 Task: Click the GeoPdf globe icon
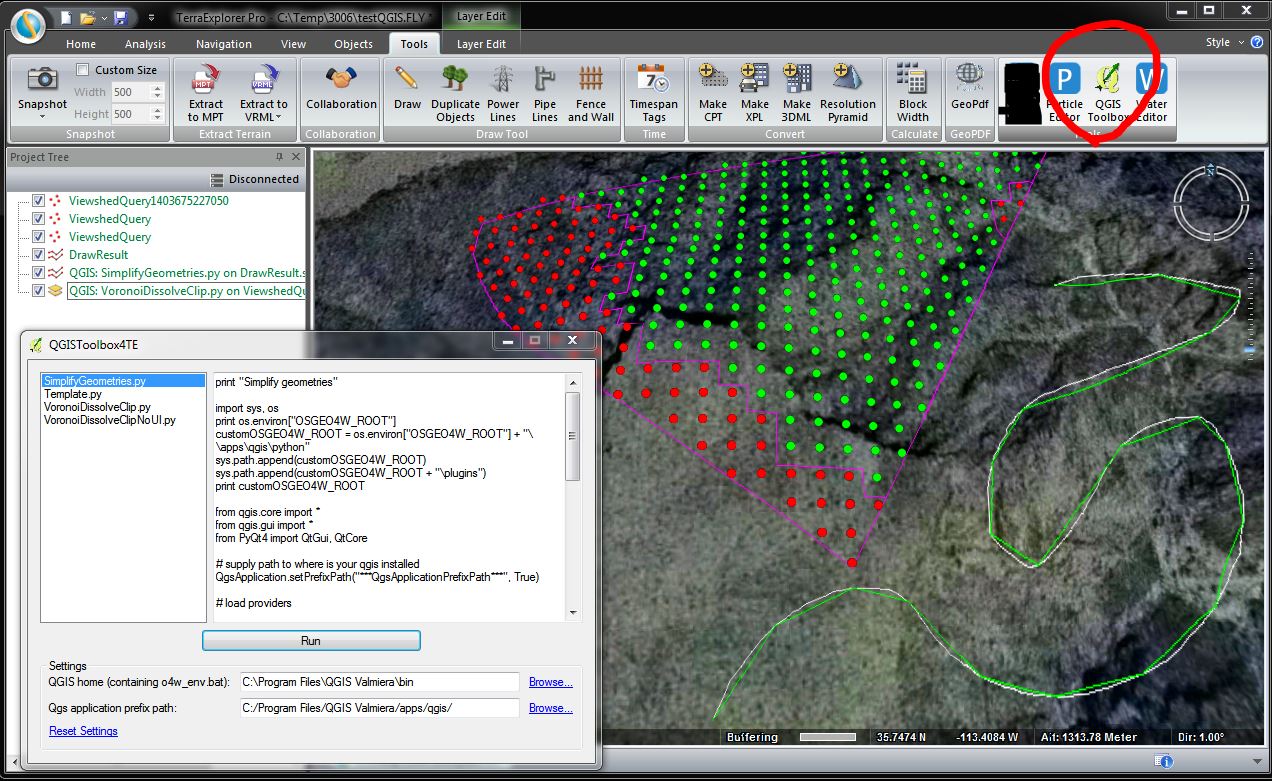pyautogui.click(x=969, y=78)
